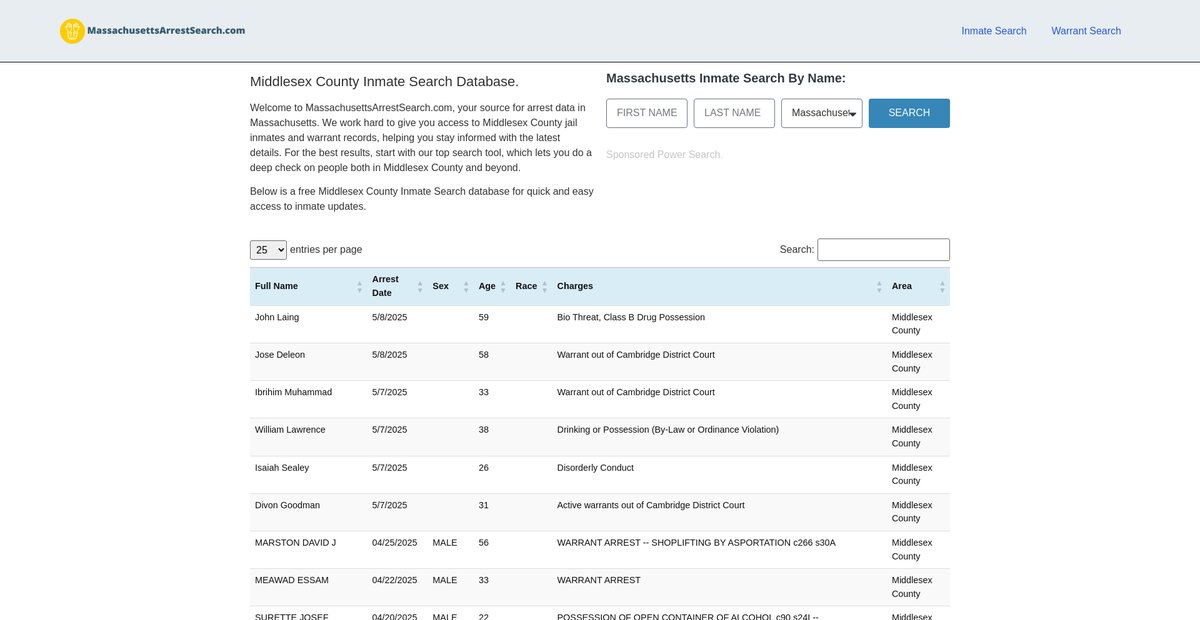Image resolution: width=1200 pixels, height=620 pixels.
Task: Click the Isaiah Sealey Disorderly Conduct charge
Action: tap(595, 468)
